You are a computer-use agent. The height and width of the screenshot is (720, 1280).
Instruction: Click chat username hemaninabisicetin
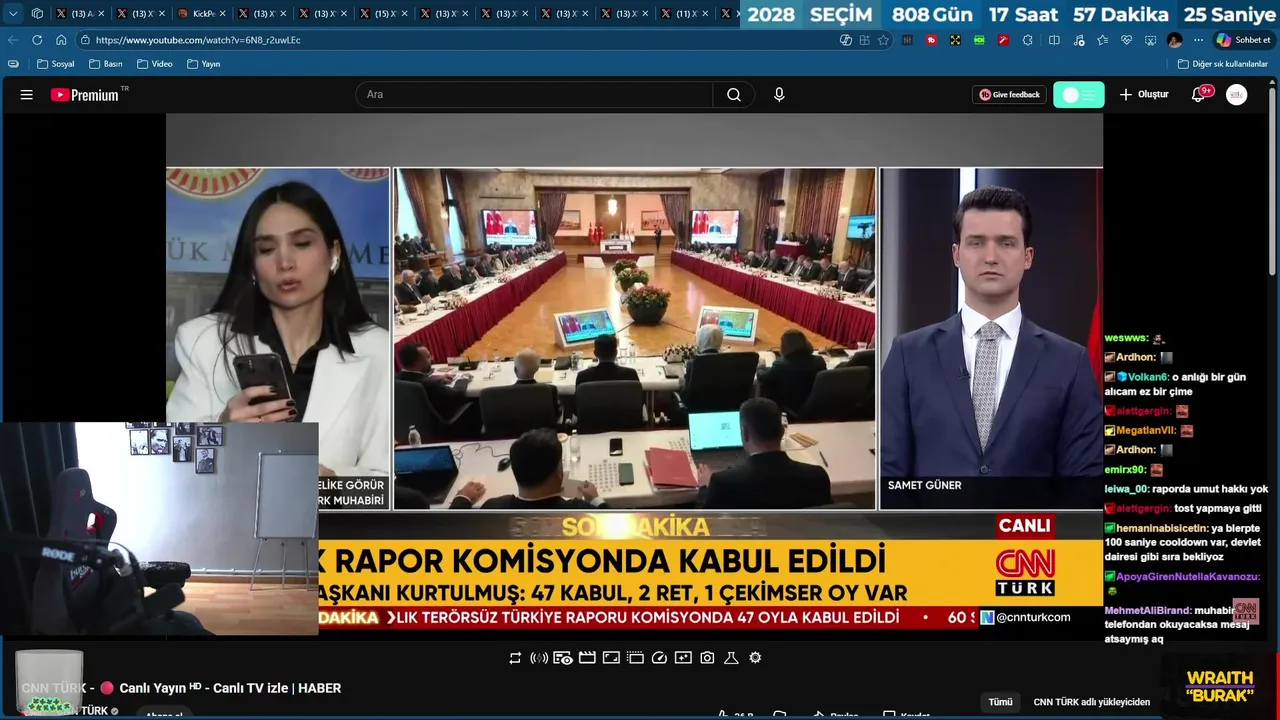pos(1161,528)
